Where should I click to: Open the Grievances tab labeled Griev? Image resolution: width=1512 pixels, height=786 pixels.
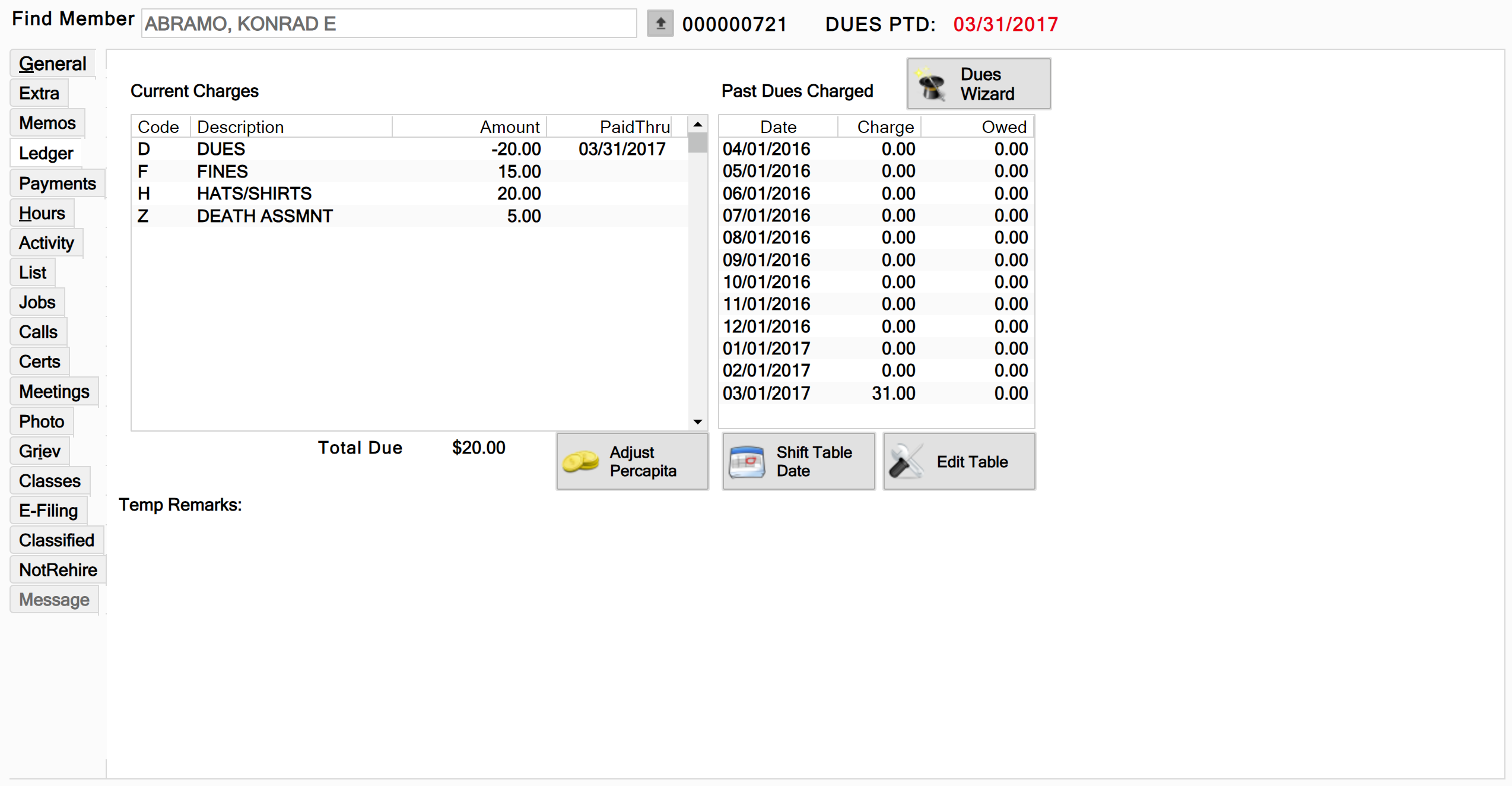coord(39,451)
